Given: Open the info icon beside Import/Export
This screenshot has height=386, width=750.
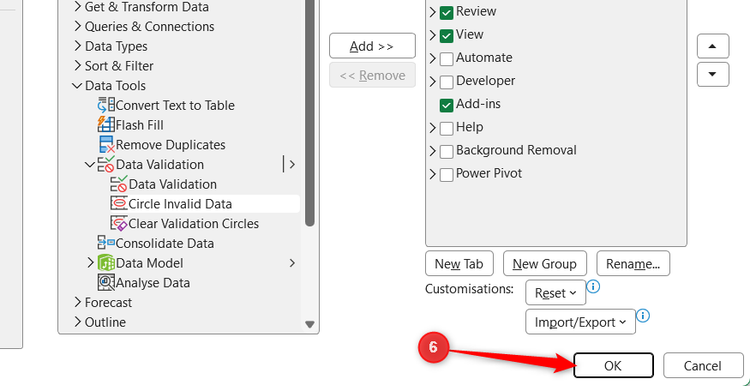Looking at the screenshot, I should click(x=643, y=316).
